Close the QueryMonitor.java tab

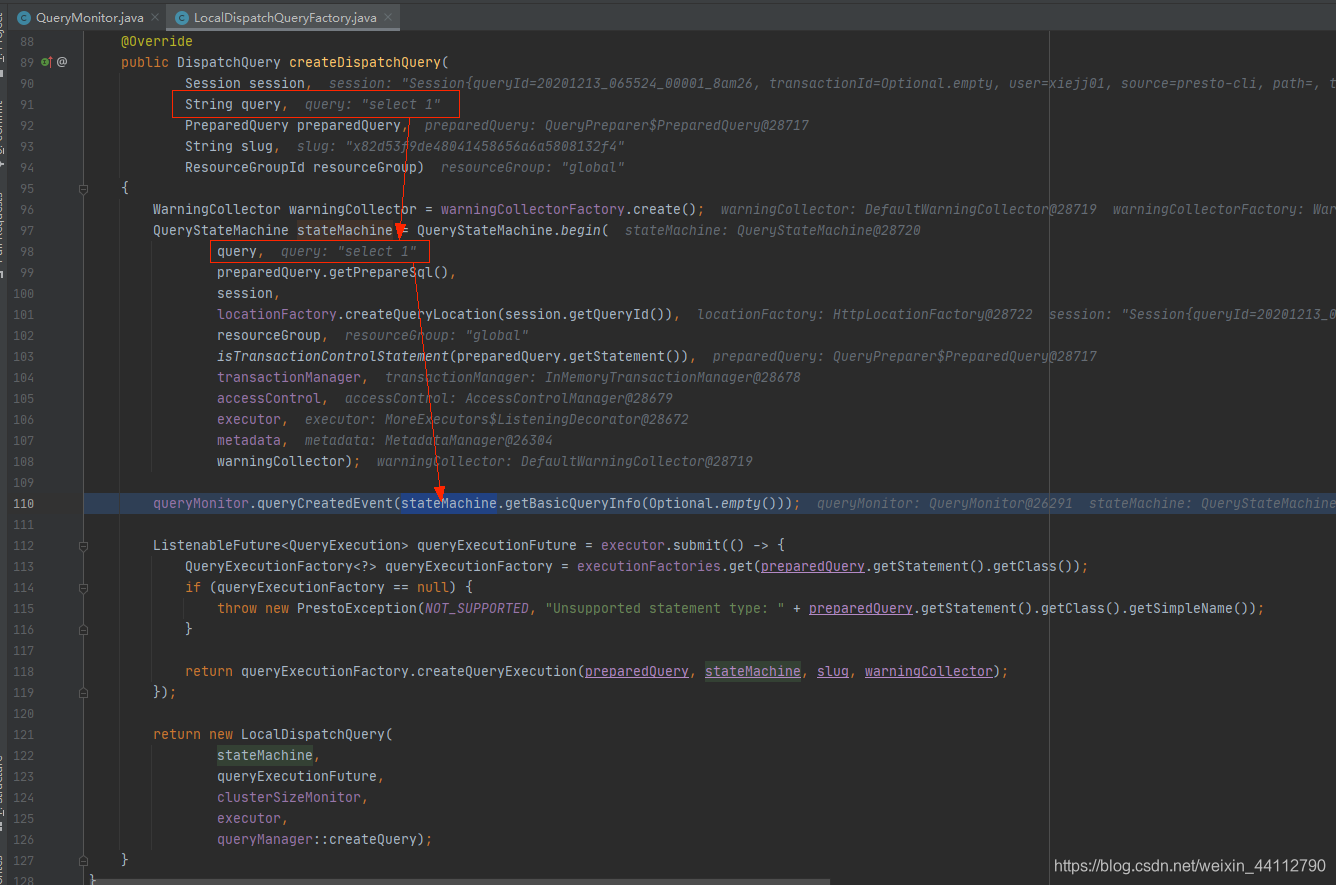[155, 18]
